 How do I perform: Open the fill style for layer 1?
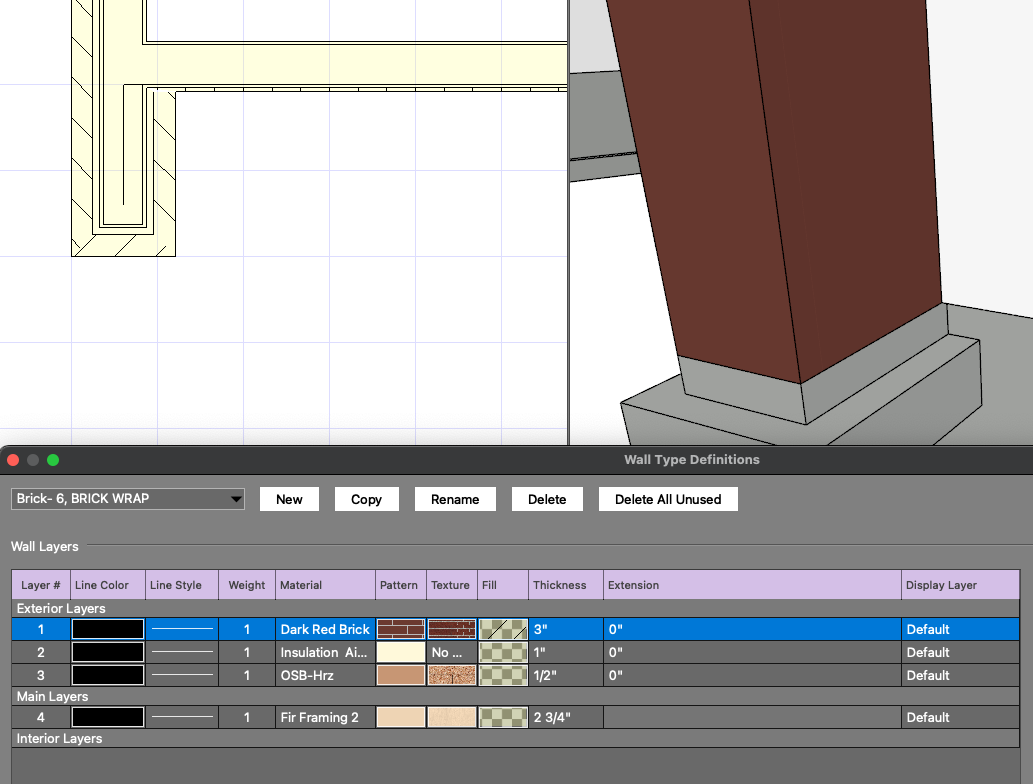(503, 629)
